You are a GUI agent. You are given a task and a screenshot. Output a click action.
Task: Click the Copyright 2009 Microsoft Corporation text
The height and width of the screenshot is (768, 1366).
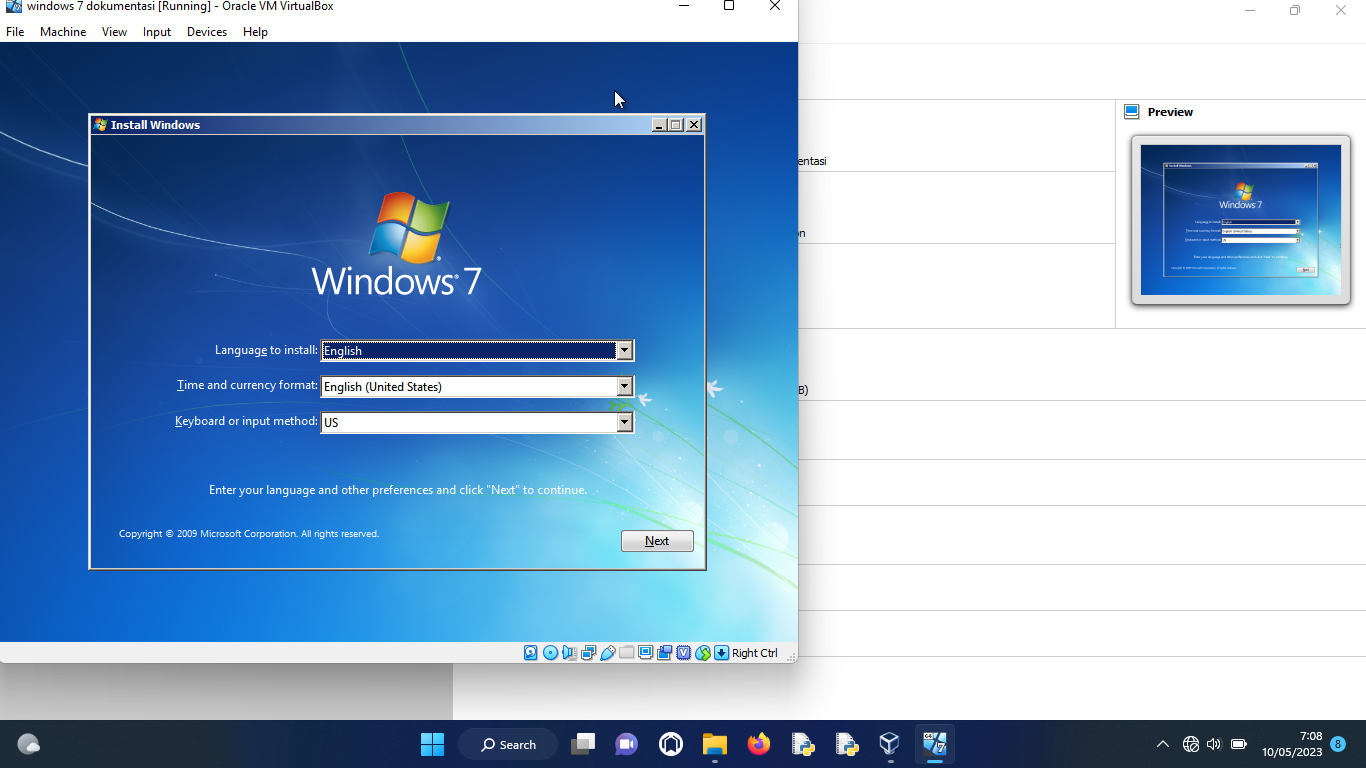pos(249,534)
